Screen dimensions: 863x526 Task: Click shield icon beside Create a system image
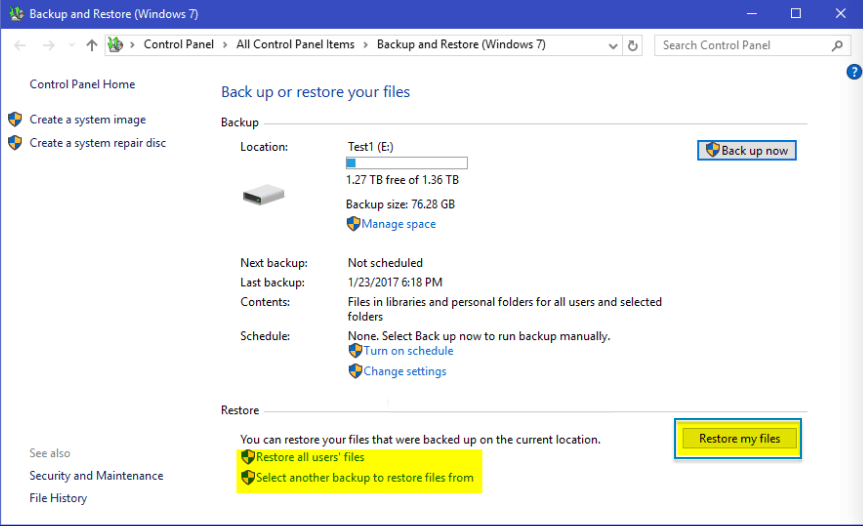click(15, 119)
